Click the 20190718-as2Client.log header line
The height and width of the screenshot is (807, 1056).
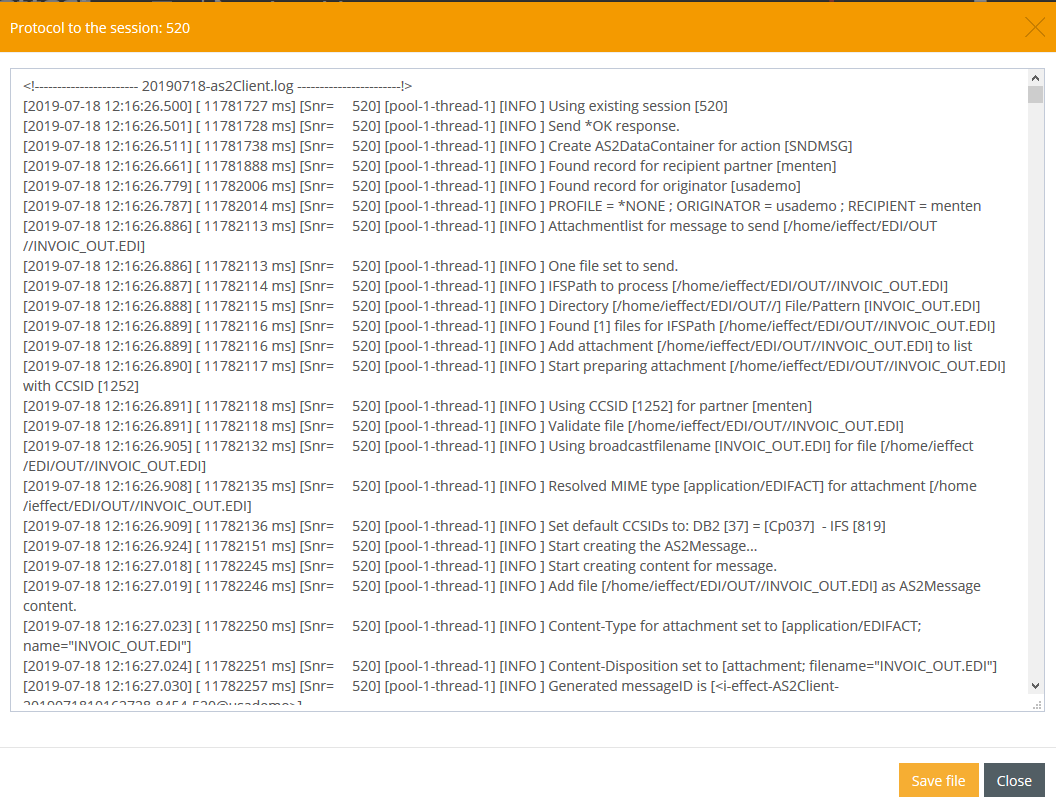[217, 86]
